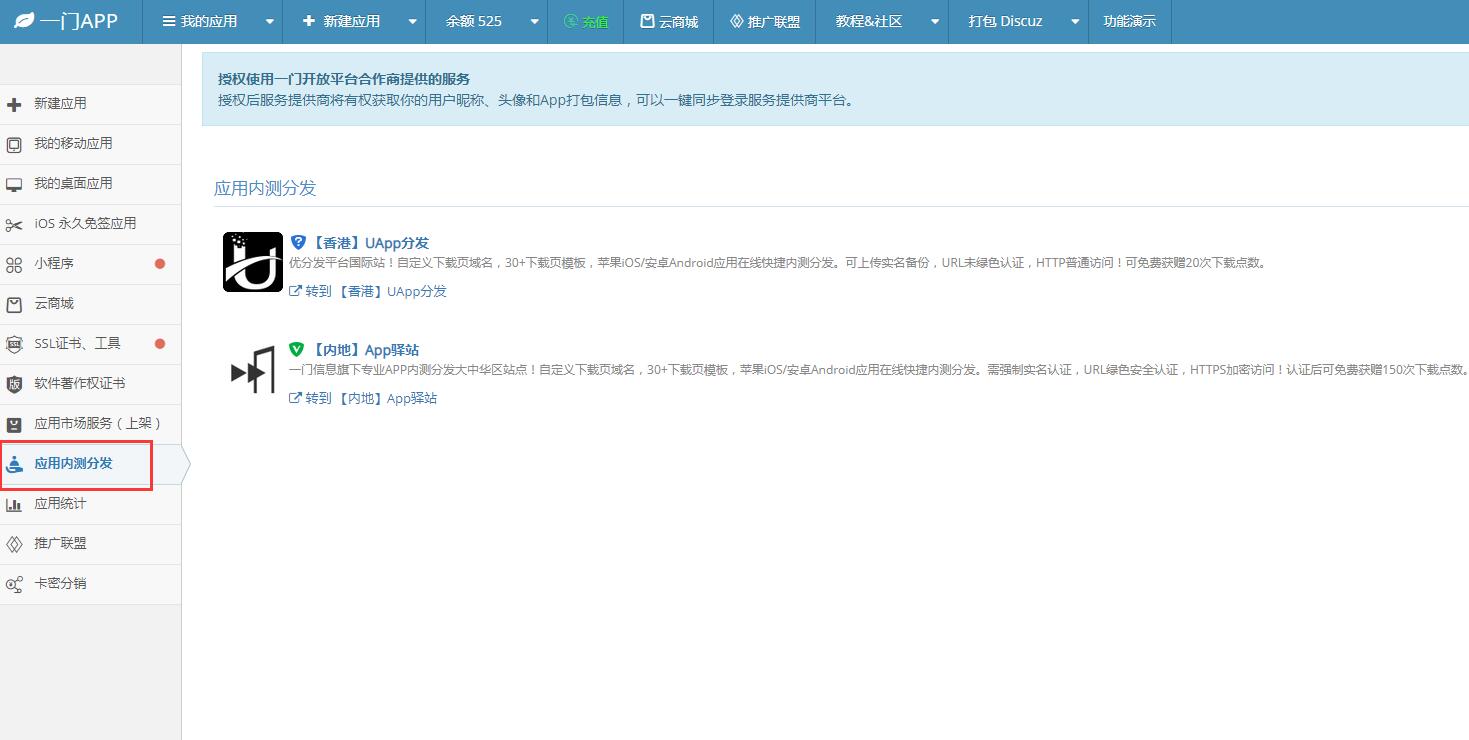Image resolution: width=1469 pixels, height=740 pixels.
Task: Open 新建应用 in the top navigation
Action: [x=341, y=21]
